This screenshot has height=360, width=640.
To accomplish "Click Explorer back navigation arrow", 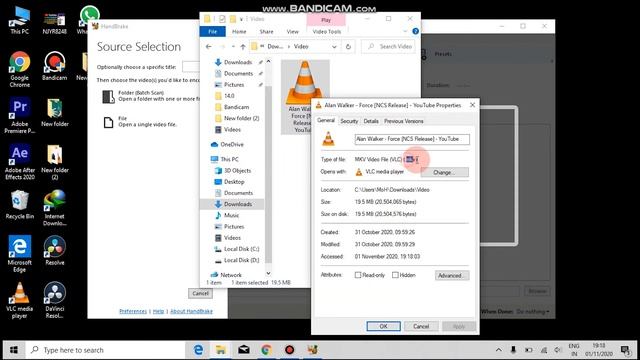I will tap(209, 47).
